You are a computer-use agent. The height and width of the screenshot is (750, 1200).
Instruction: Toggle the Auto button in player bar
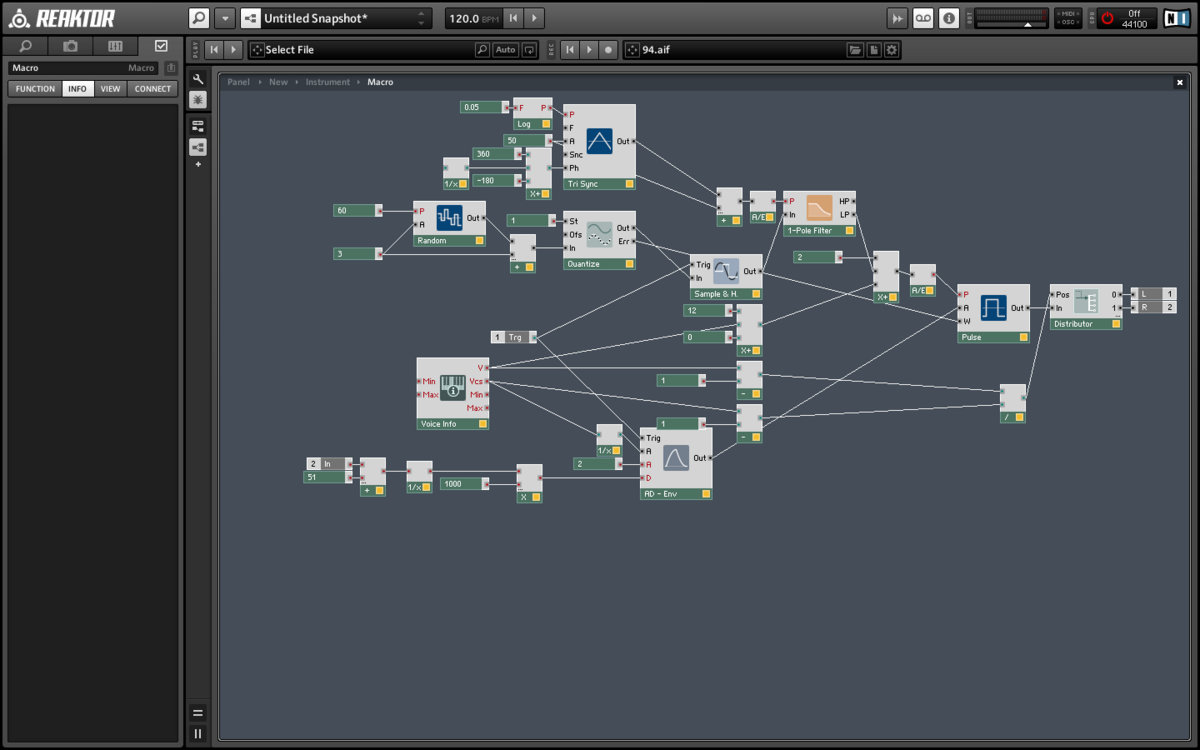[506, 50]
